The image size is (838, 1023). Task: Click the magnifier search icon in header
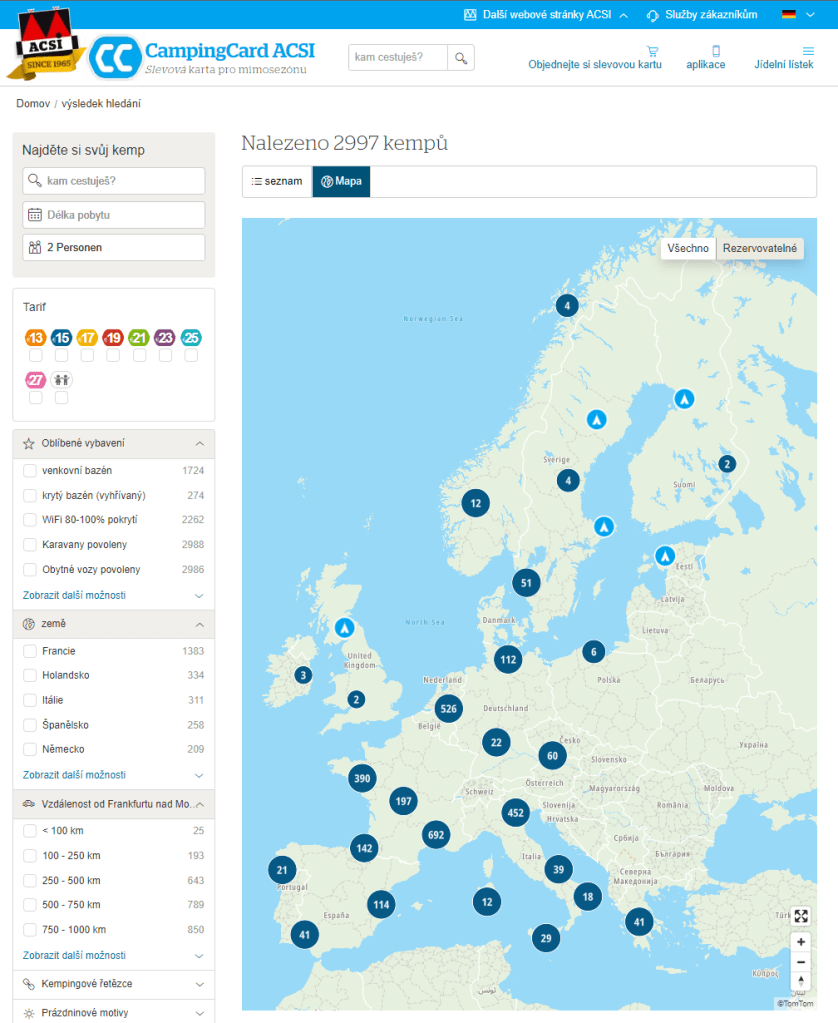pos(461,58)
